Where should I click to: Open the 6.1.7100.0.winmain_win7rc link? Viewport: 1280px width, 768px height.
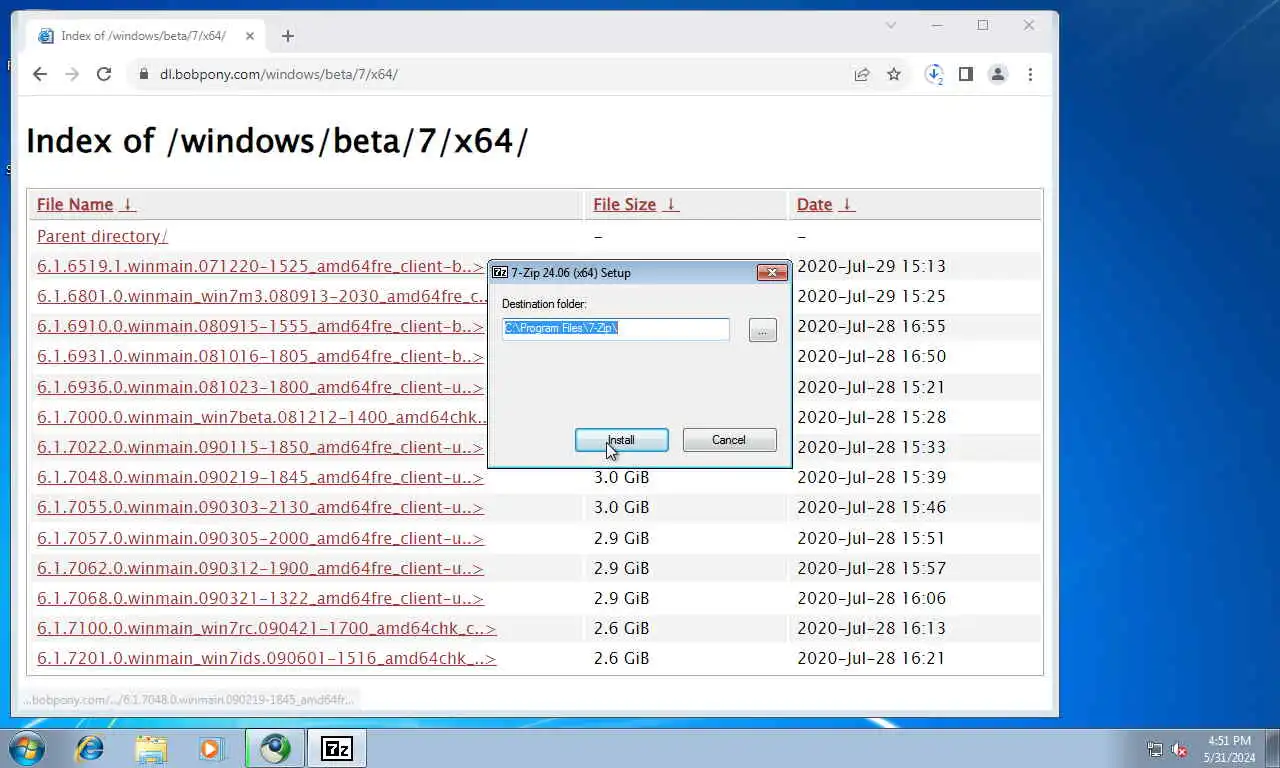click(267, 628)
